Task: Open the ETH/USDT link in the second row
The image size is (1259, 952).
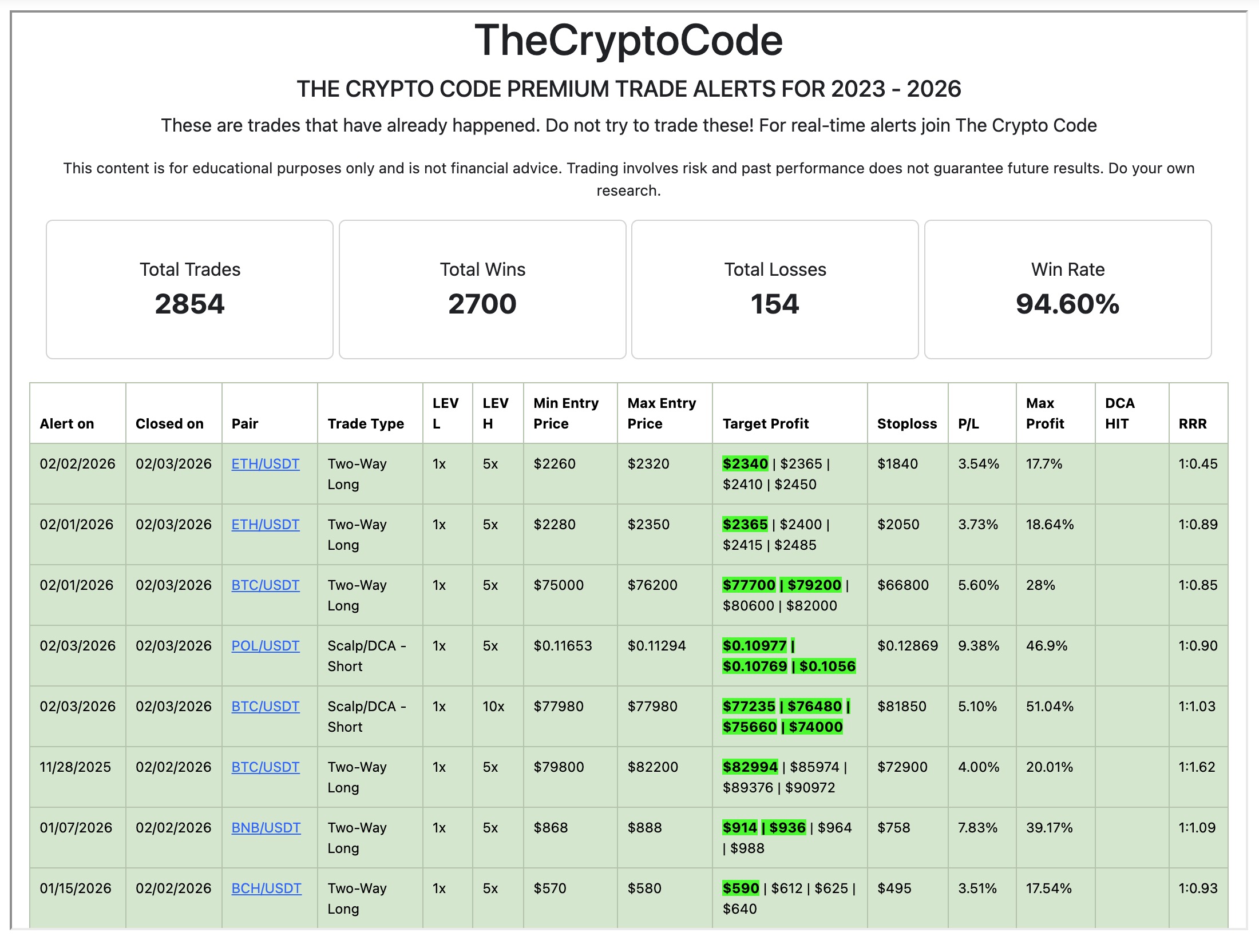Action: [266, 525]
